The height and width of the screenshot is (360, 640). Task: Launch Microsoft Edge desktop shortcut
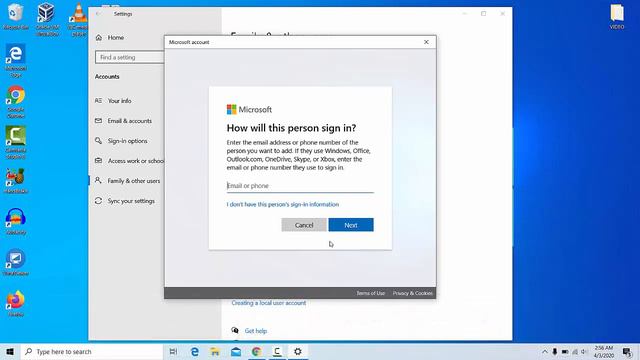click(16, 60)
